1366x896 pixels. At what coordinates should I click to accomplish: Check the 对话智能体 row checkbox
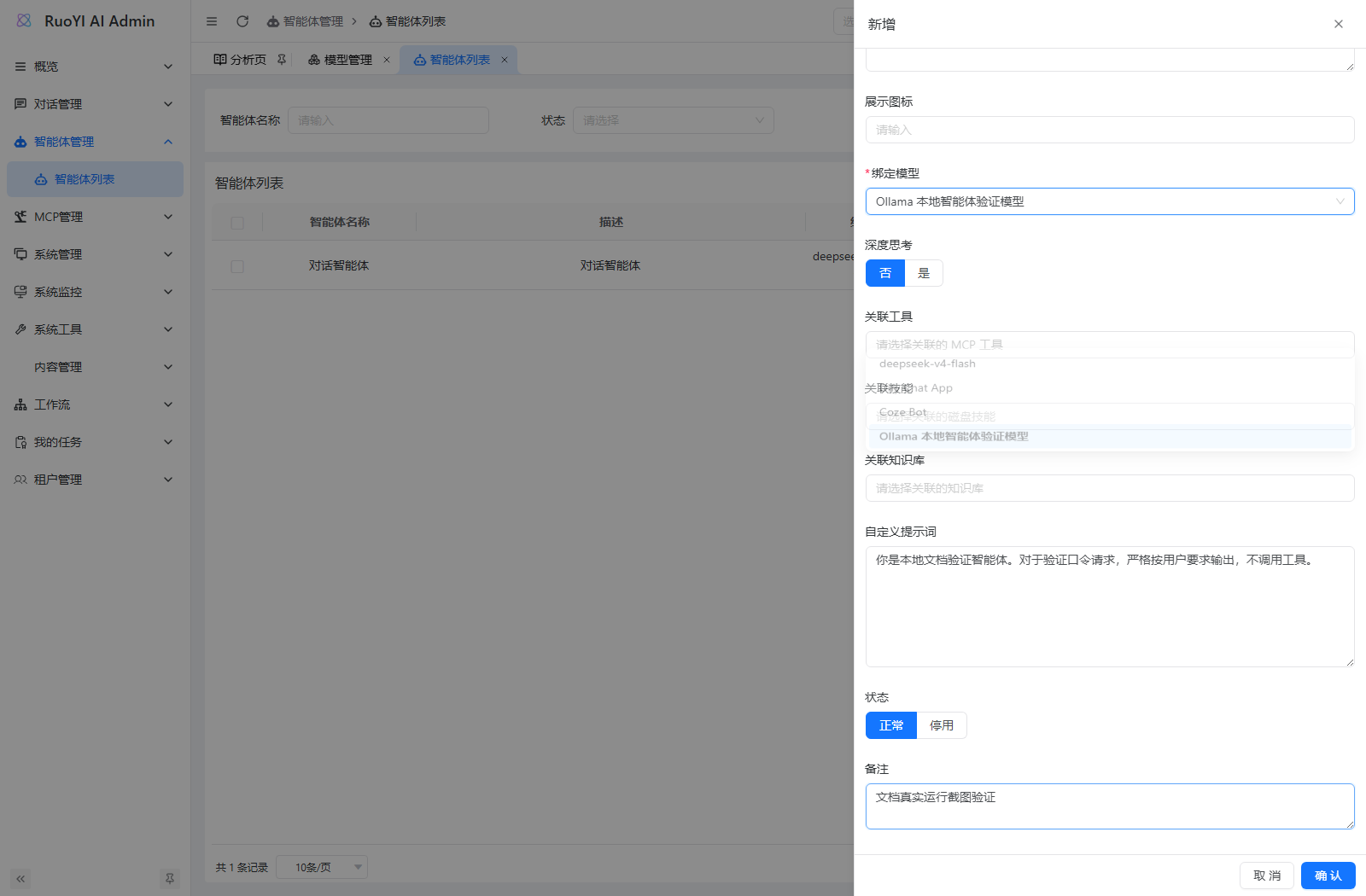237,266
